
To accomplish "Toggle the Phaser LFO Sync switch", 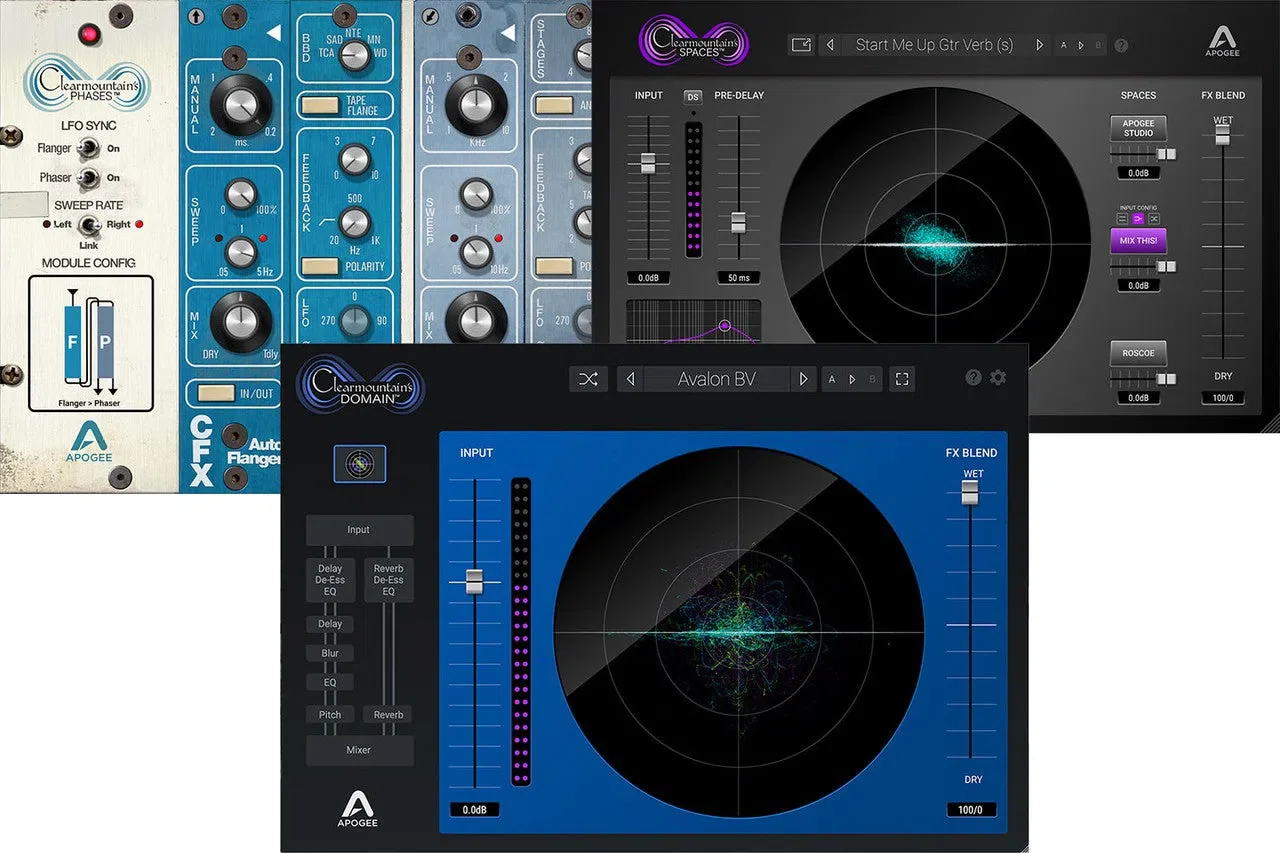I will (x=90, y=178).
